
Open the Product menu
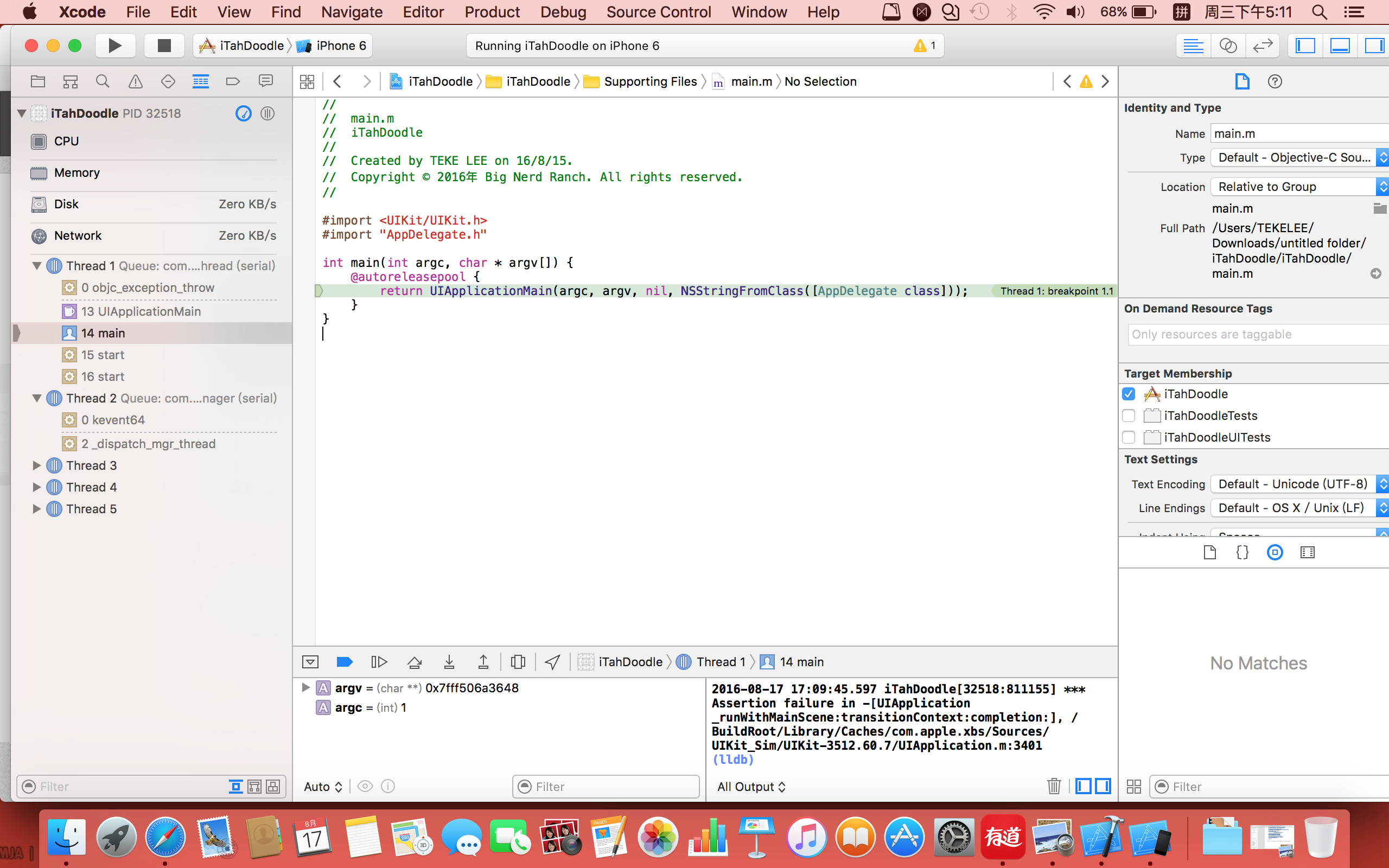coord(492,12)
